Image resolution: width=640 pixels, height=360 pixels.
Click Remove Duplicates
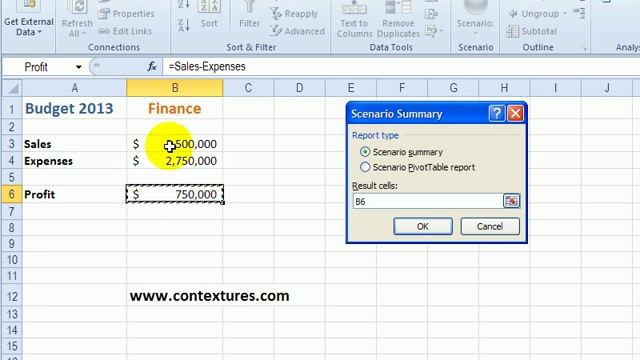coord(398,20)
